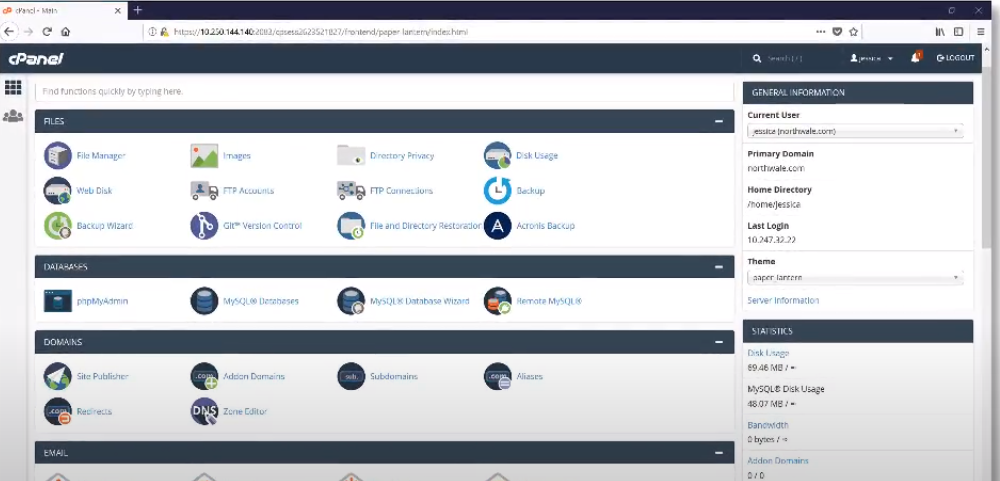Go to the browser home page
Image resolution: width=1000 pixels, height=481 pixels.
[x=66, y=31]
